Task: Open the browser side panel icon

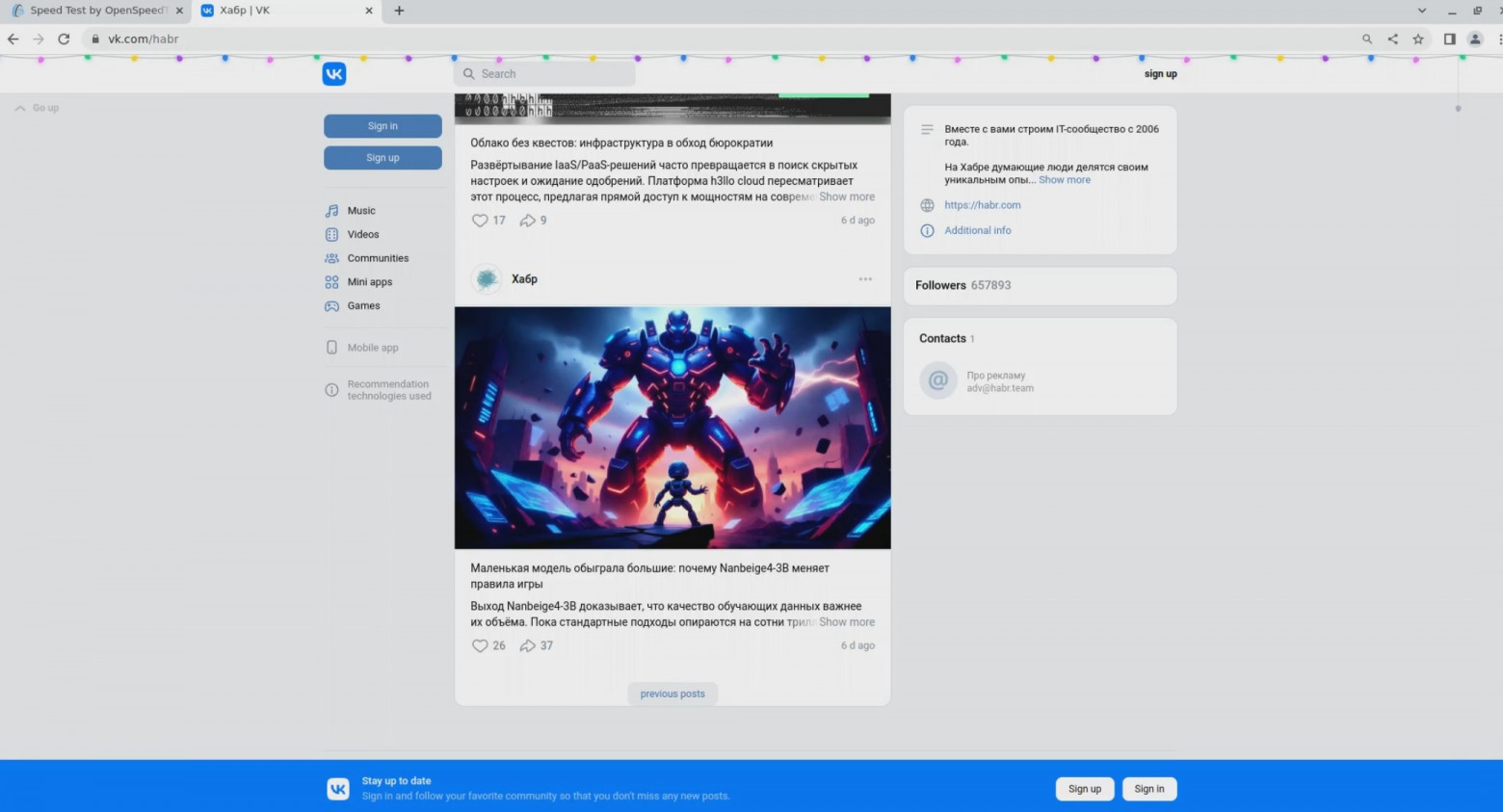Action: pyautogui.click(x=1449, y=39)
